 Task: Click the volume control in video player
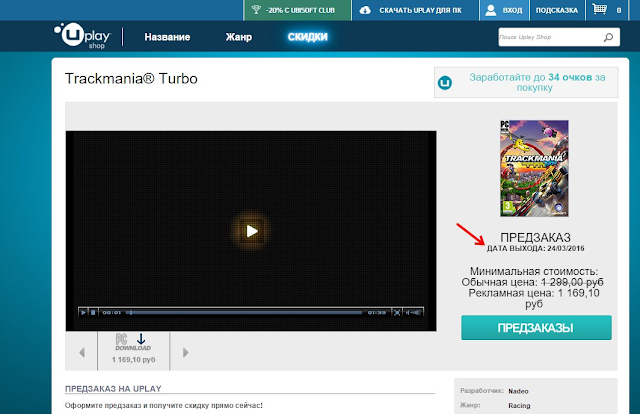413,312
